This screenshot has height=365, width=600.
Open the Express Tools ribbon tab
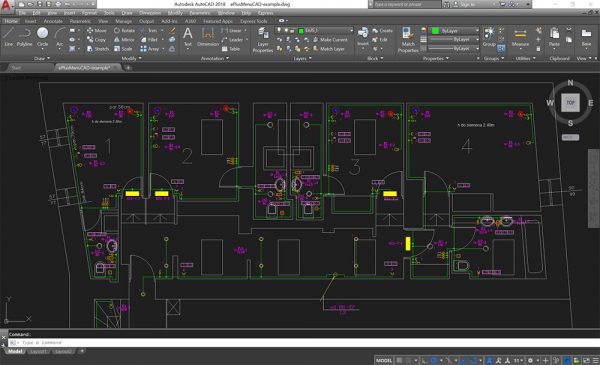[x=253, y=21]
